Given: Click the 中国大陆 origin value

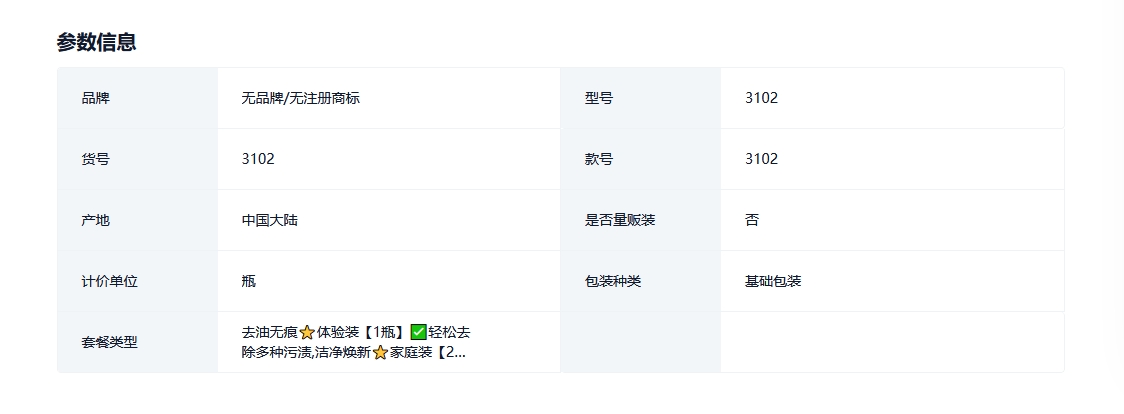Looking at the screenshot, I should point(270,220).
